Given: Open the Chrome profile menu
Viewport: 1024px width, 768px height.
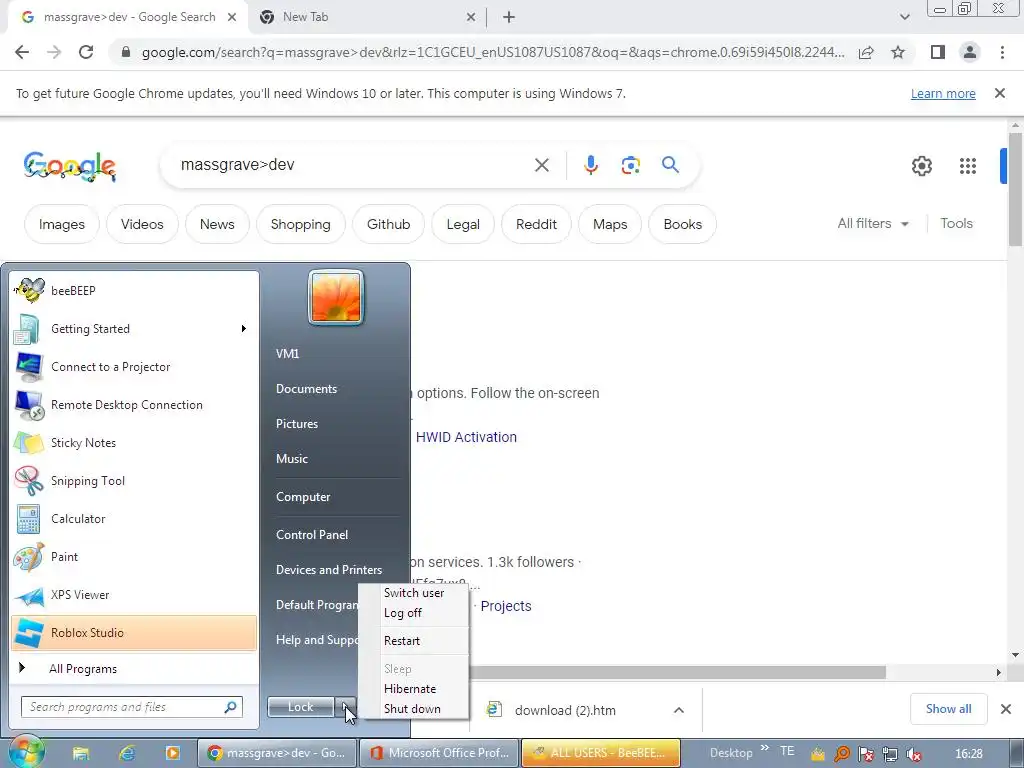Looking at the screenshot, I should [970, 52].
